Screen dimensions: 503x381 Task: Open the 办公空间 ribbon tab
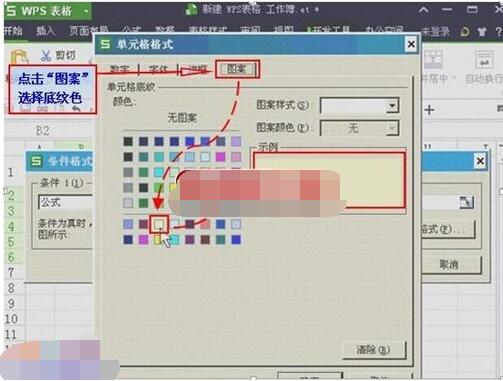tap(384, 31)
